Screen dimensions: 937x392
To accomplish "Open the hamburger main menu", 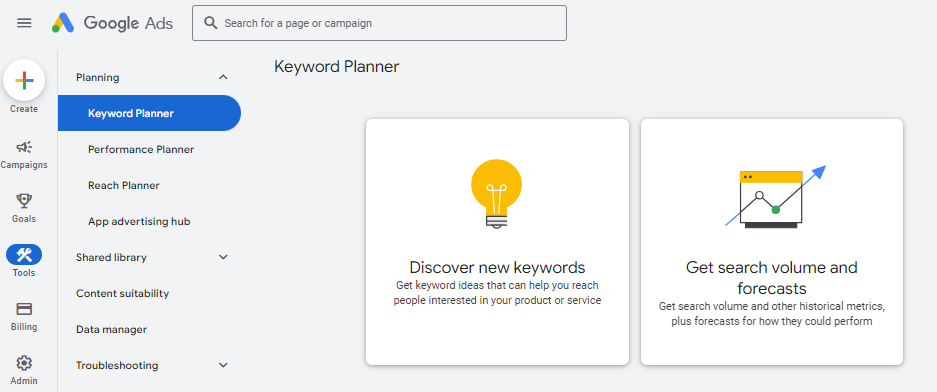I will click(24, 23).
